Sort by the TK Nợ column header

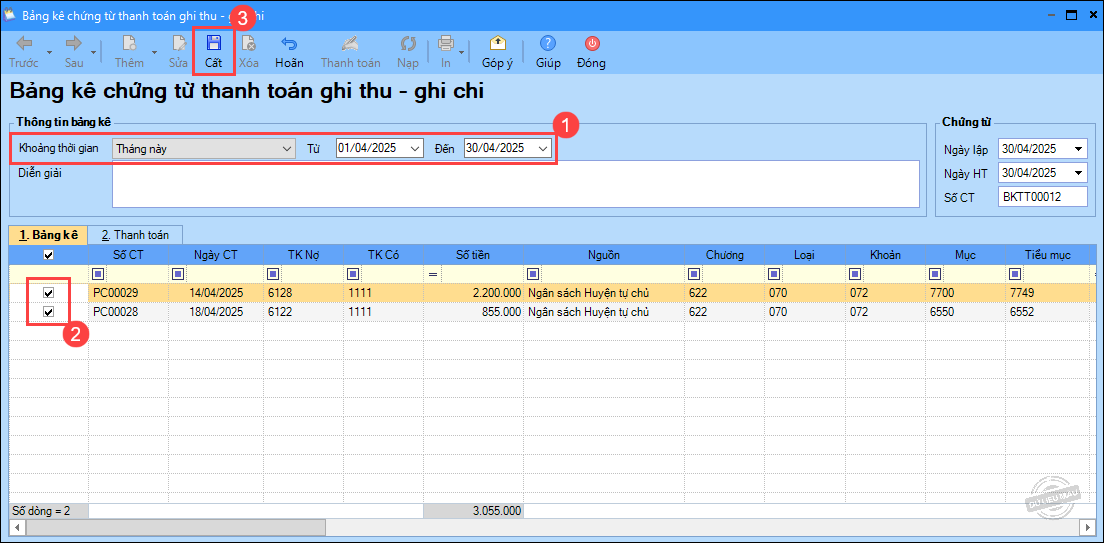click(x=303, y=255)
